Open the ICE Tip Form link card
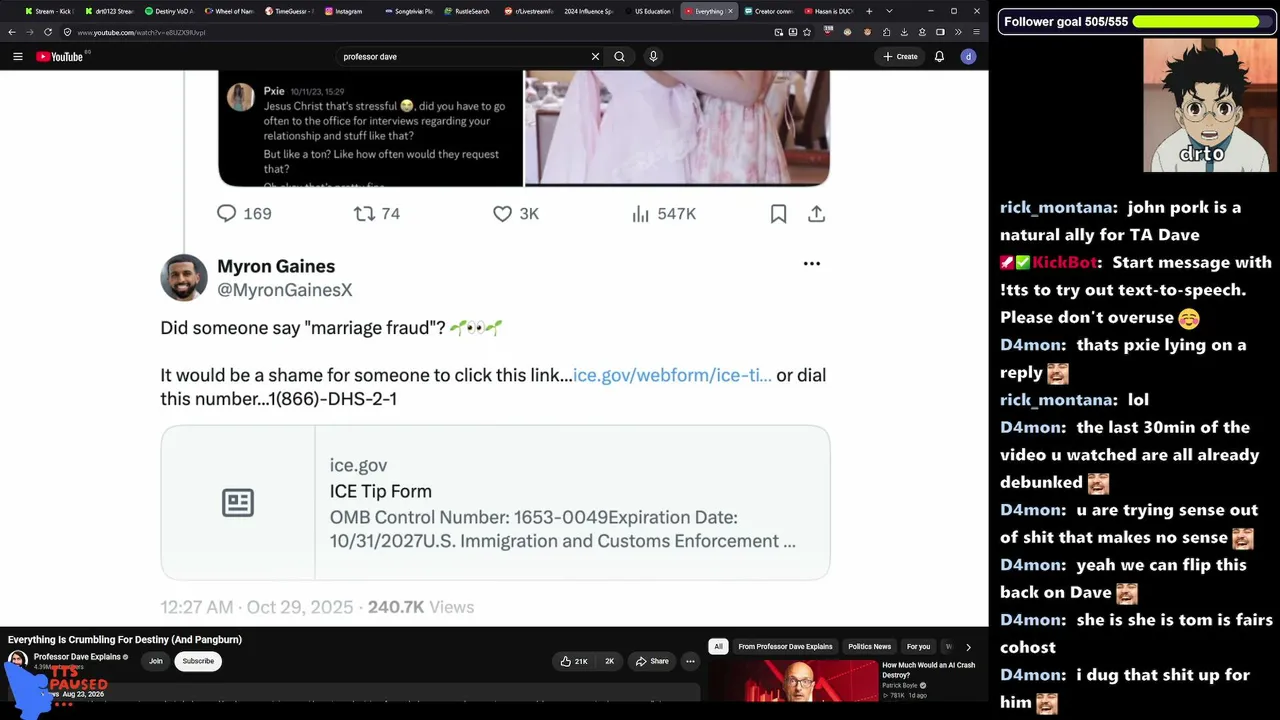Image resolution: width=1280 pixels, height=720 pixels. (495, 502)
